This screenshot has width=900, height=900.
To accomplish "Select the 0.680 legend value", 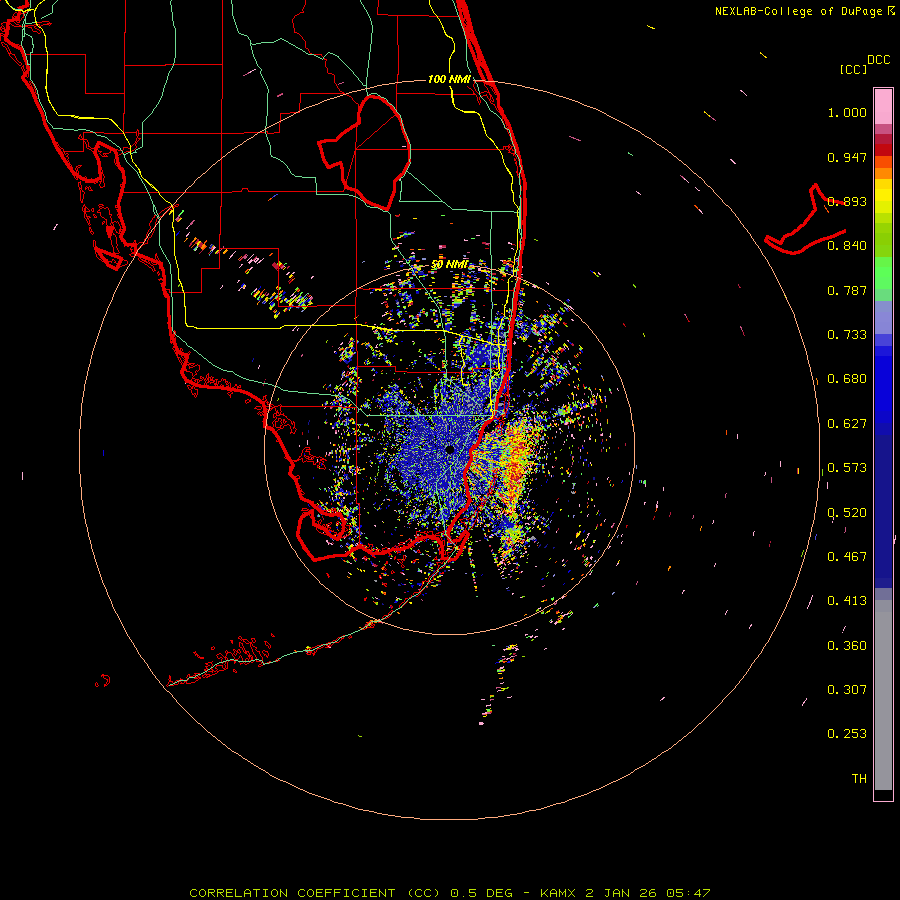I will click(x=847, y=378).
